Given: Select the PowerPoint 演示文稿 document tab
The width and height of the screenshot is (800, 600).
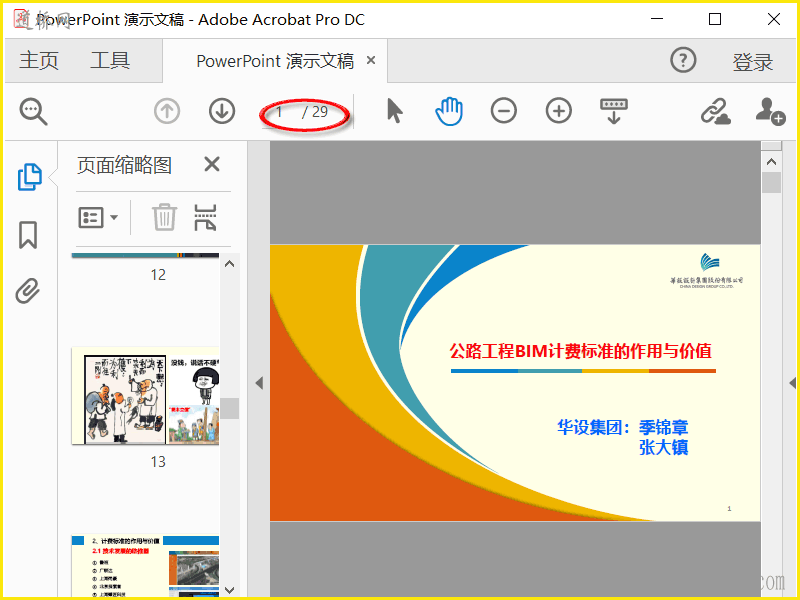Looking at the screenshot, I should click(275, 61).
